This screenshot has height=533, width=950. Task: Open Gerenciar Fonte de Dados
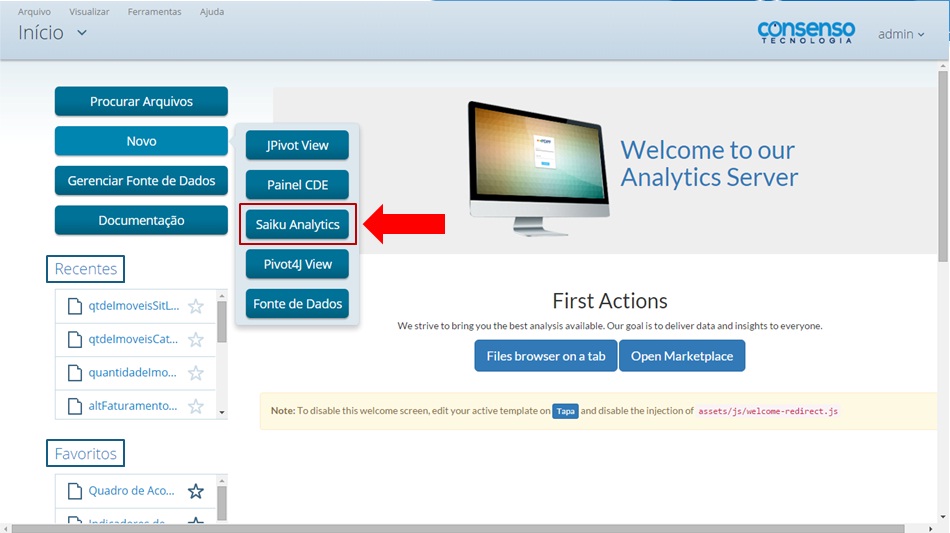click(141, 180)
